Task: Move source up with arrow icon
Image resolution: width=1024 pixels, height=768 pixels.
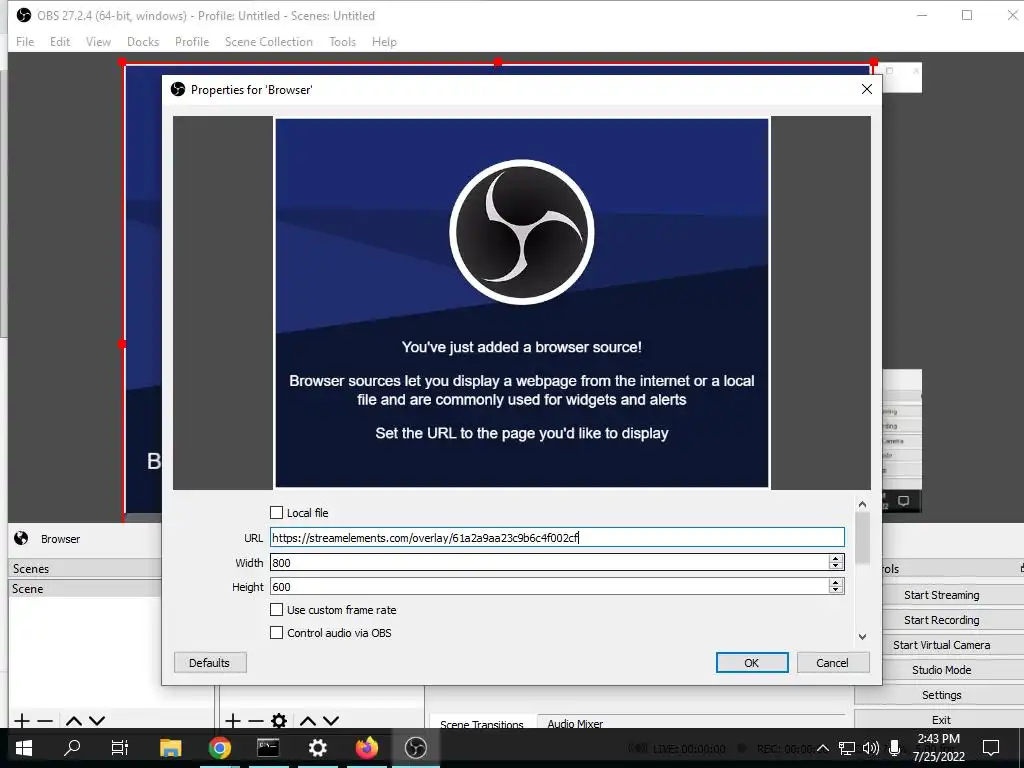Action: pos(308,721)
